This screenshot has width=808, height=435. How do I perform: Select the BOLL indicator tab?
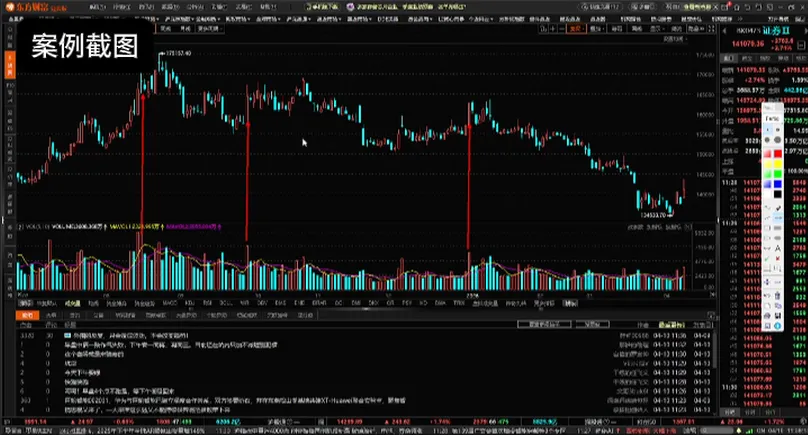(226, 304)
